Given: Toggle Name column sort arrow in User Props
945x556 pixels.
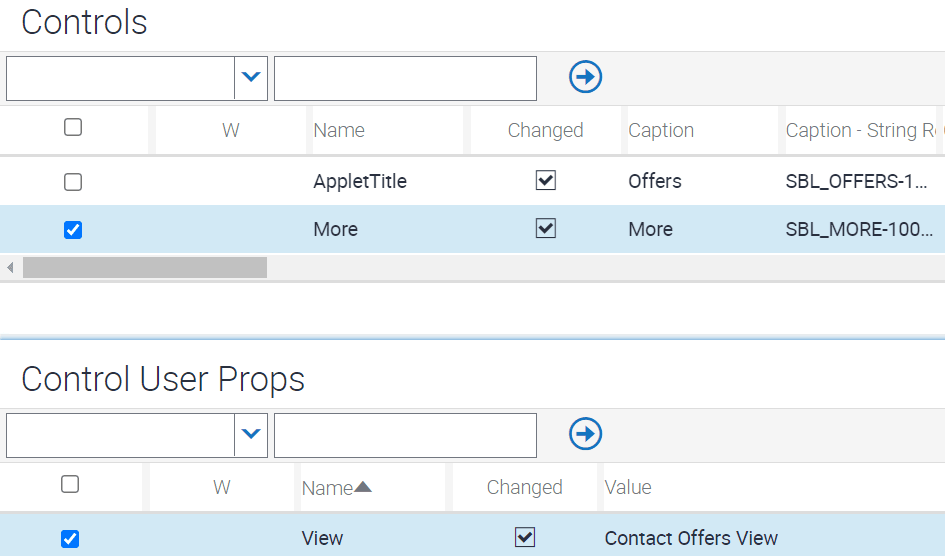Looking at the screenshot, I should 363,487.
